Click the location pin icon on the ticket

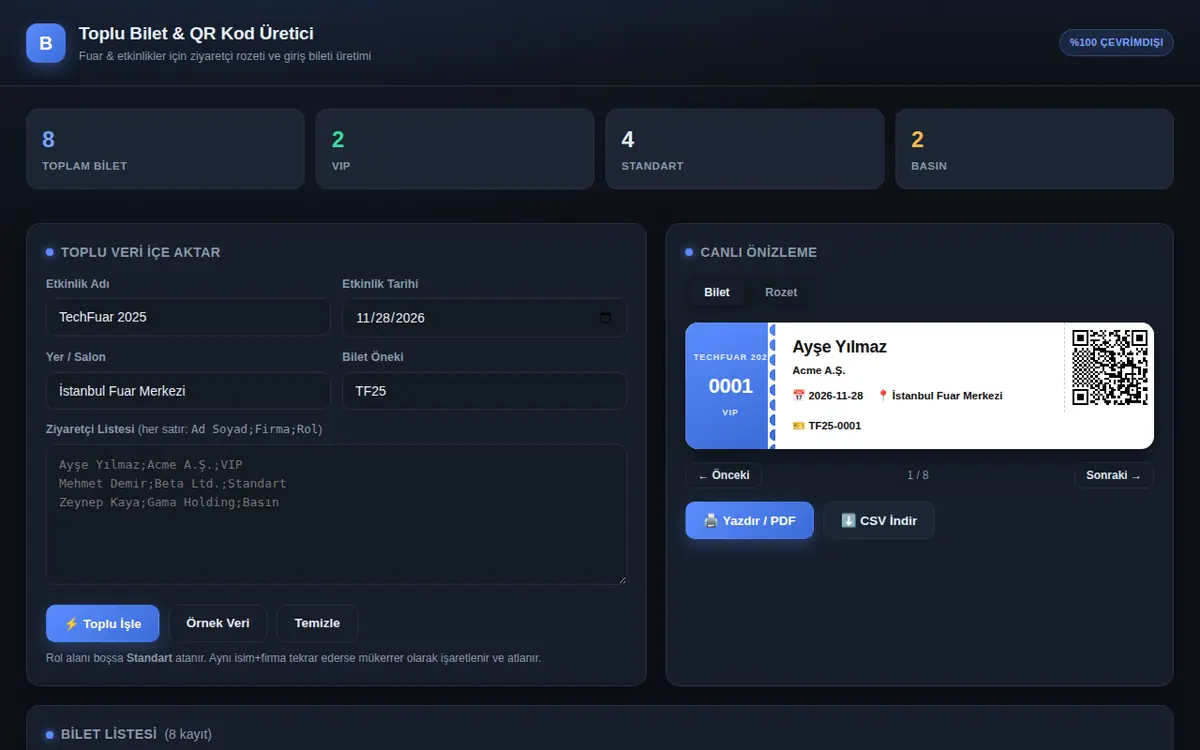tap(883, 396)
